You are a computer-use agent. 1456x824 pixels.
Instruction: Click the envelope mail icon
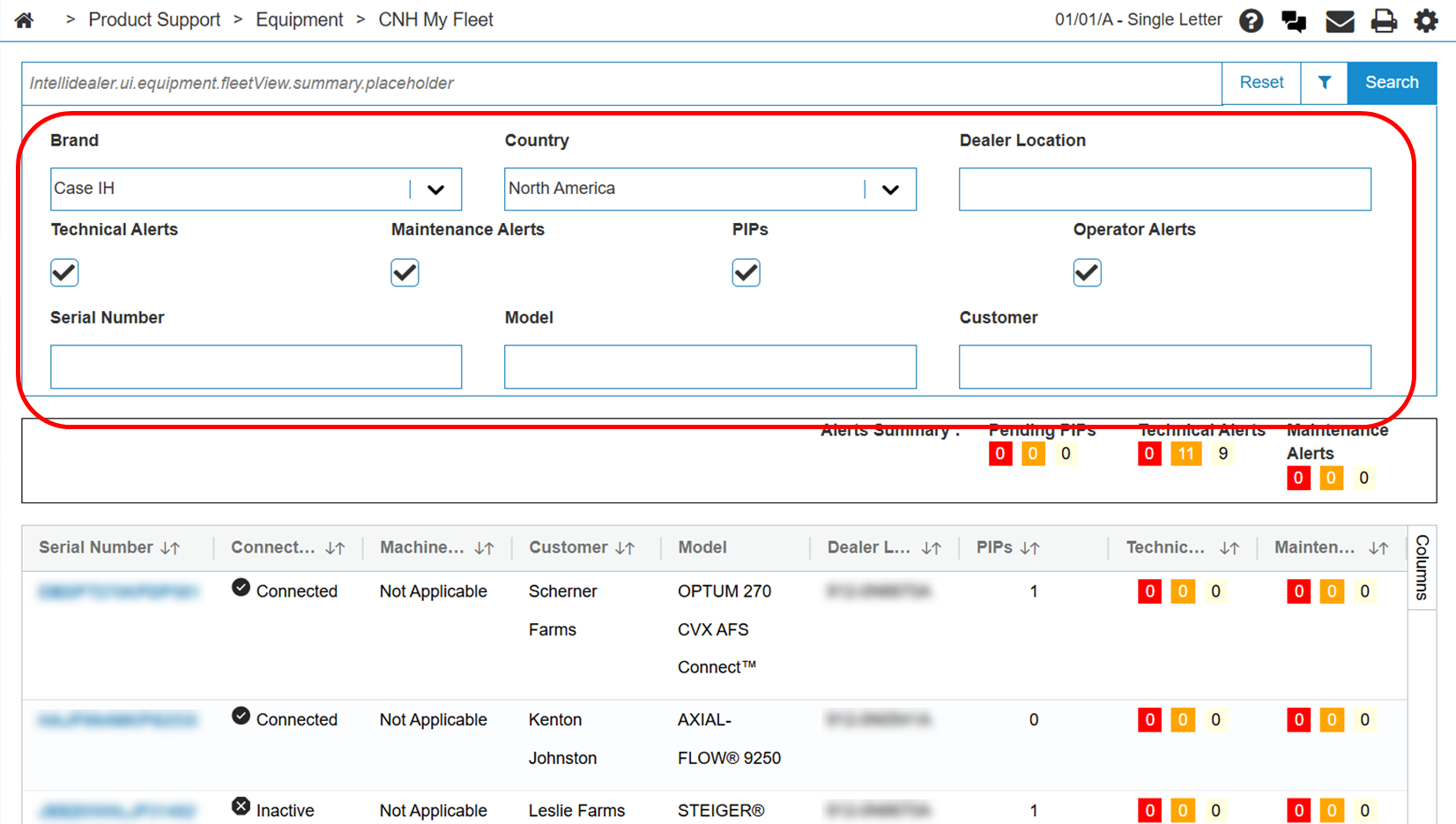(x=1339, y=20)
